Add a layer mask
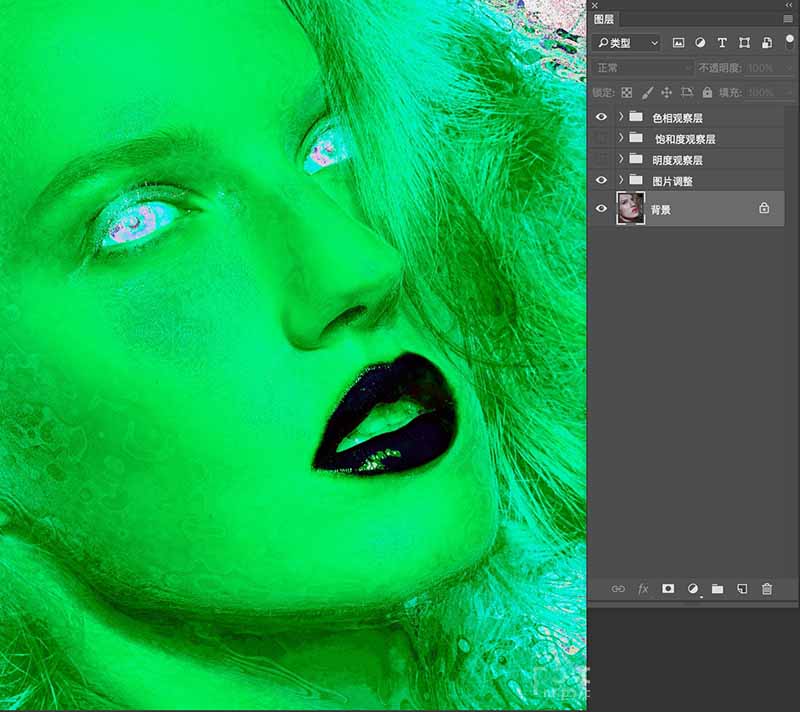 [668, 589]
